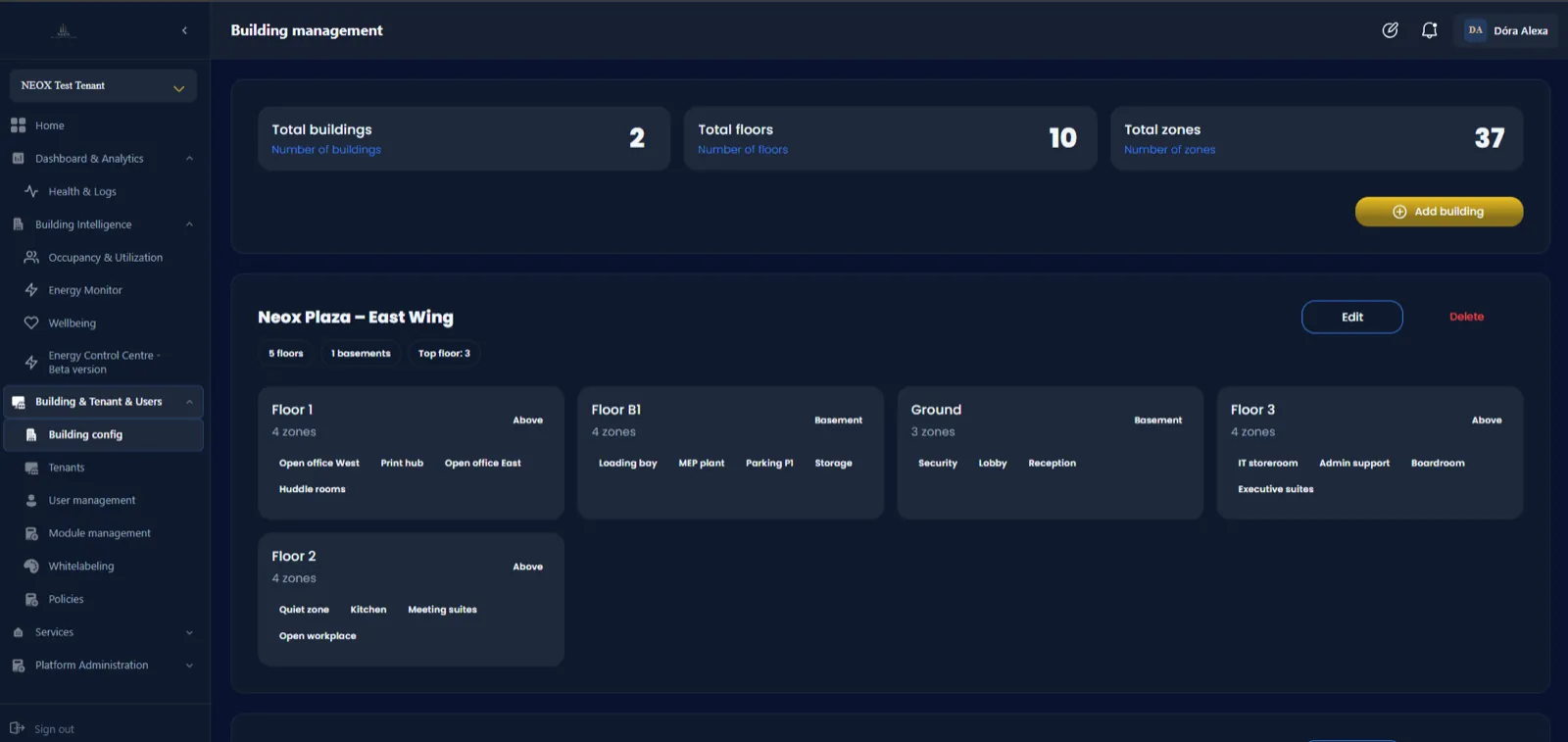Screen dimensions: 1568x742
Task: Click the Building & Tenant & Users icon
Action: [x=18, y=402]
